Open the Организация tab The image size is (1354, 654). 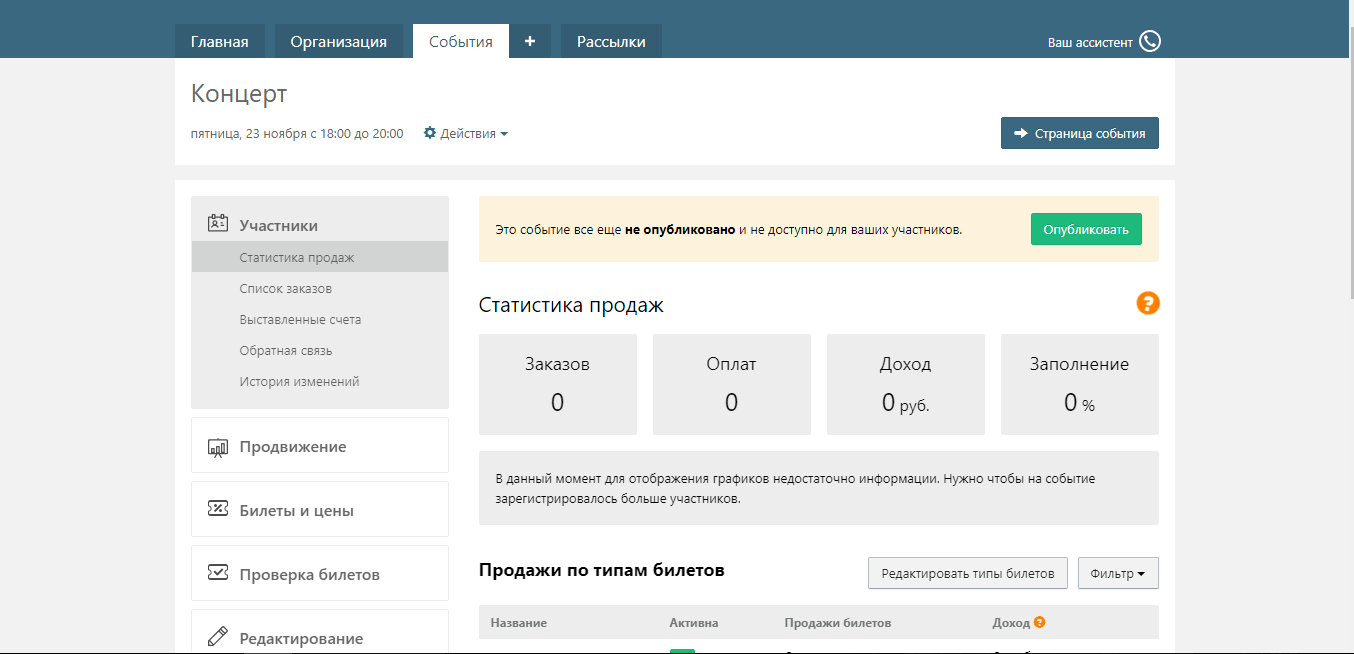point(338,42)
